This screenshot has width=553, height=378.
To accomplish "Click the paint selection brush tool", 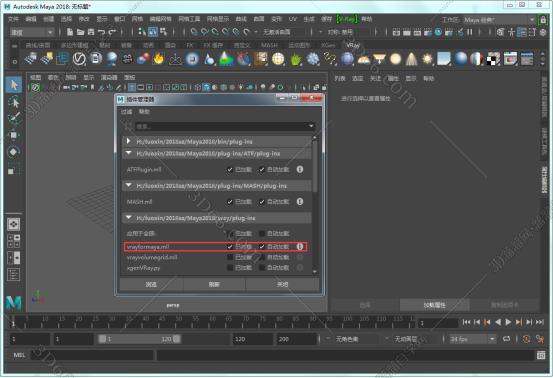I will pos(14,118).
